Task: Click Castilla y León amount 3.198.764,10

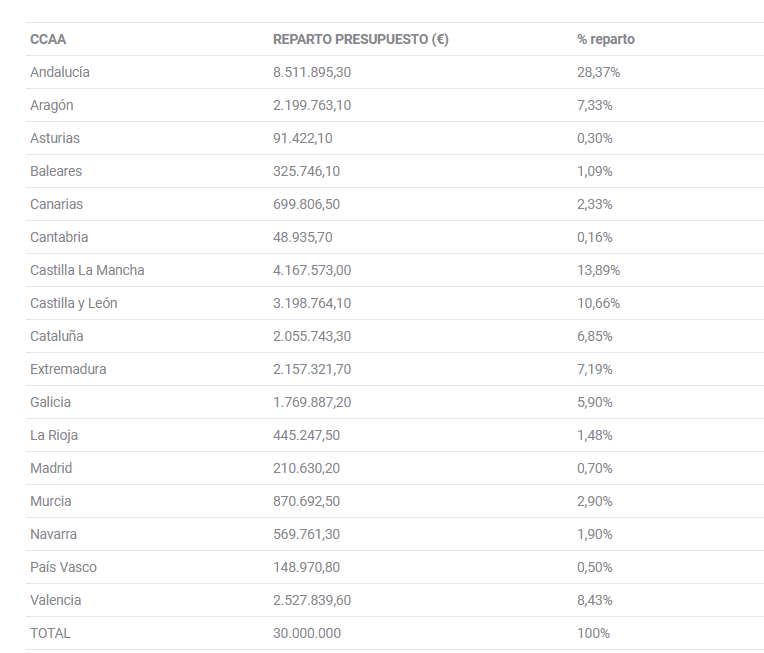Action: [x=312, y=303]
